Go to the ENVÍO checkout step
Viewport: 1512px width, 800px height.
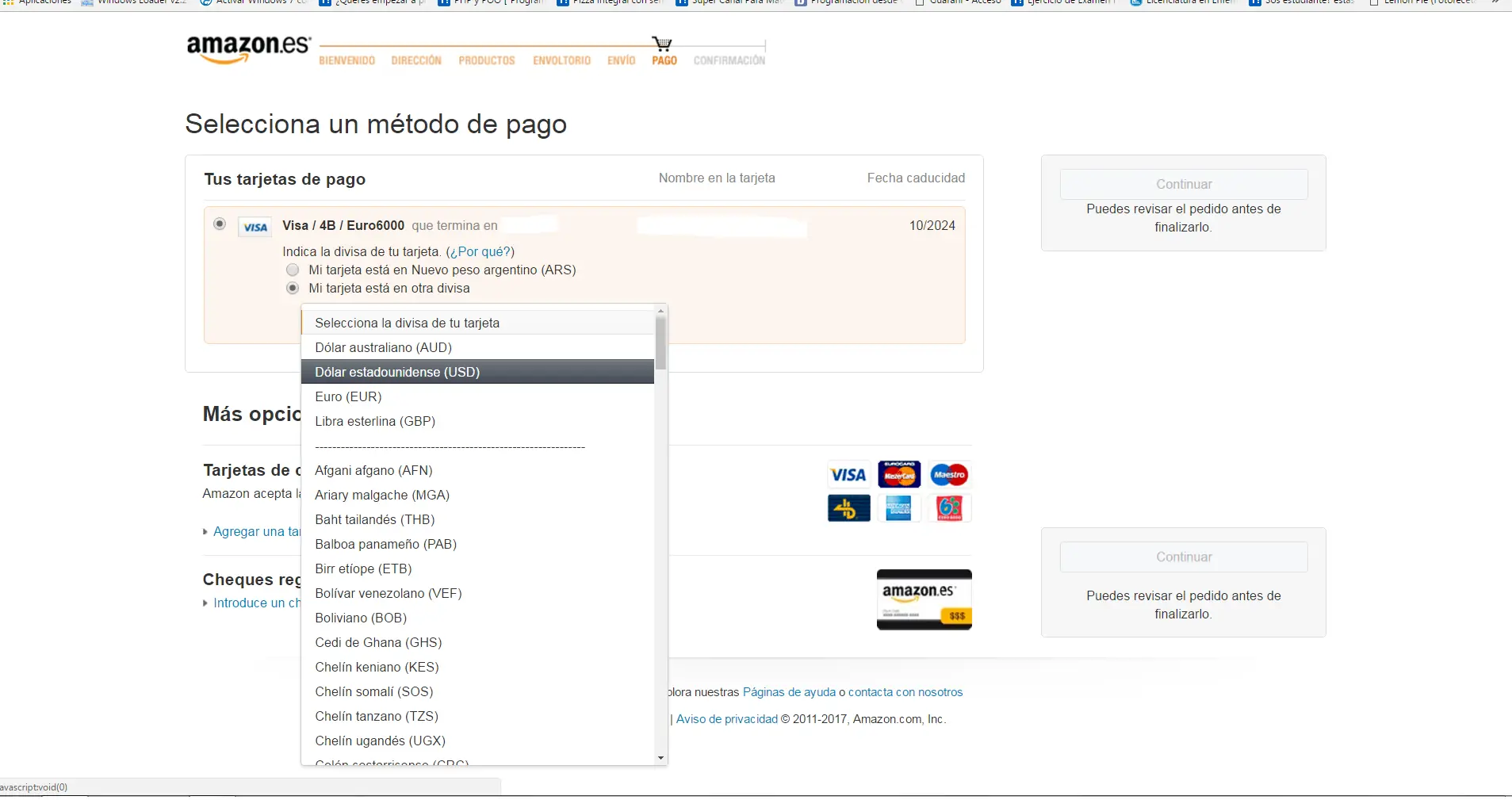pos(622,60)
